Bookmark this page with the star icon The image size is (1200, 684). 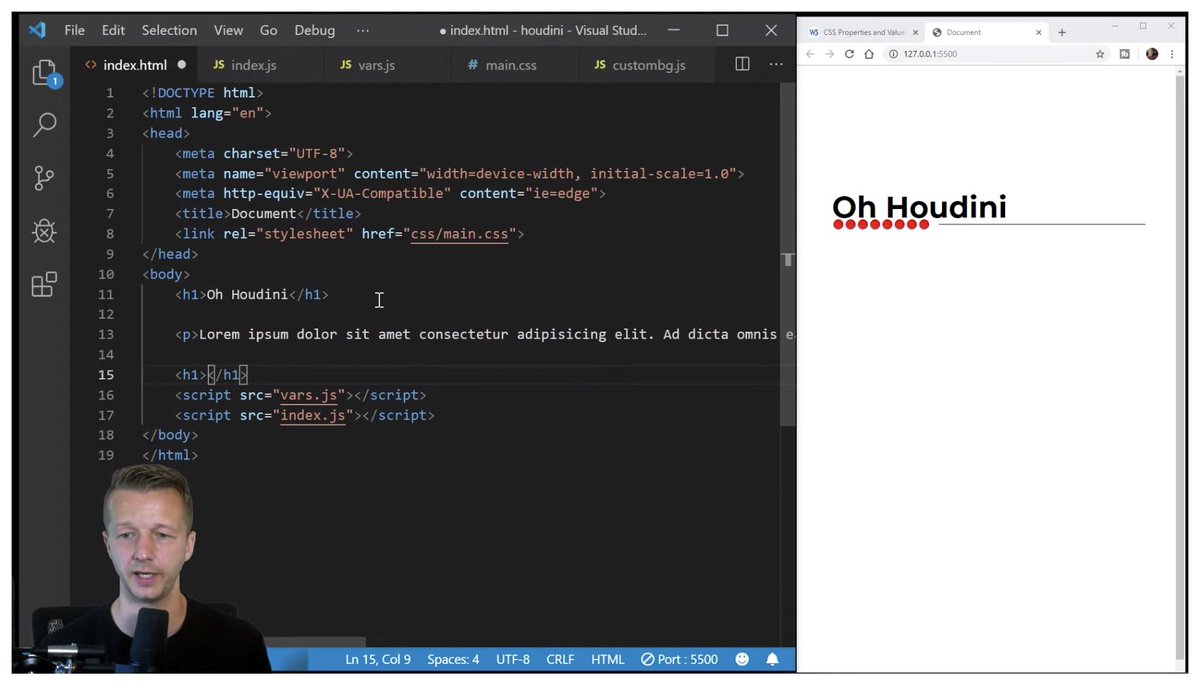(x=1100, y=54)
